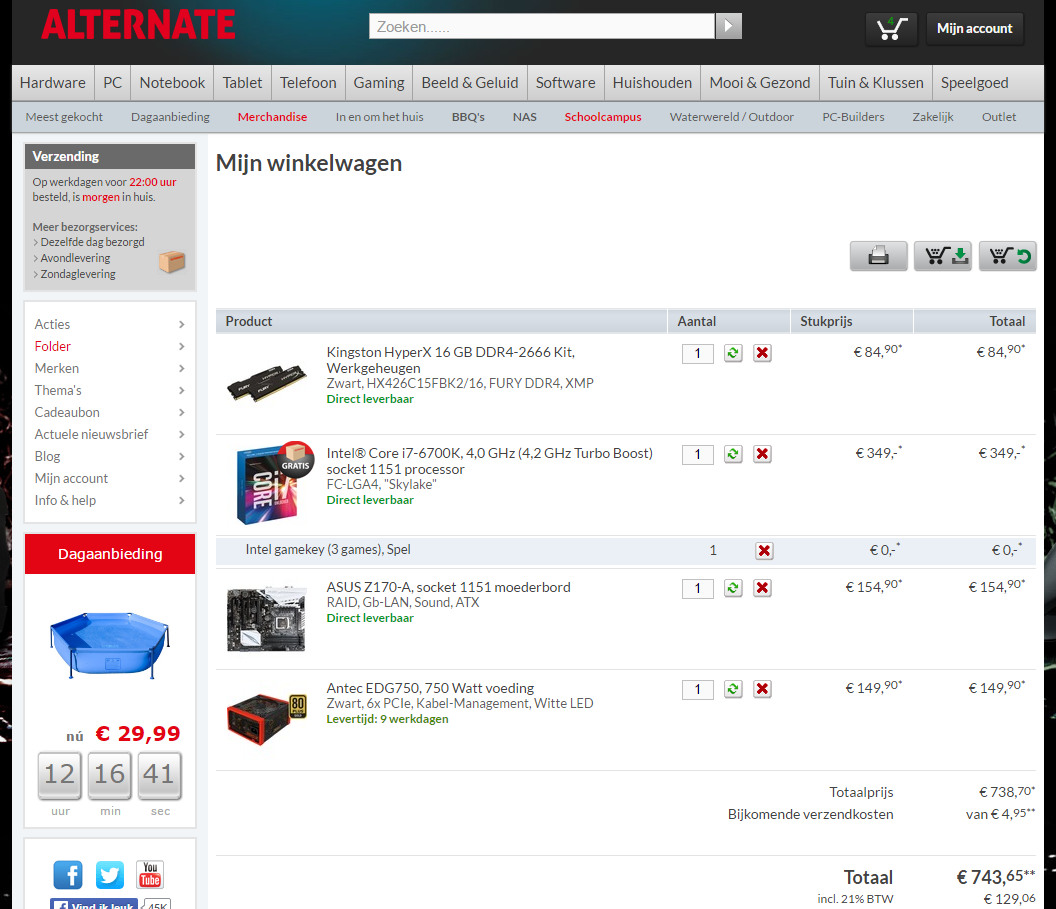Remove ASUS Z170-A motherboard from cart

(x=762, y=588)
